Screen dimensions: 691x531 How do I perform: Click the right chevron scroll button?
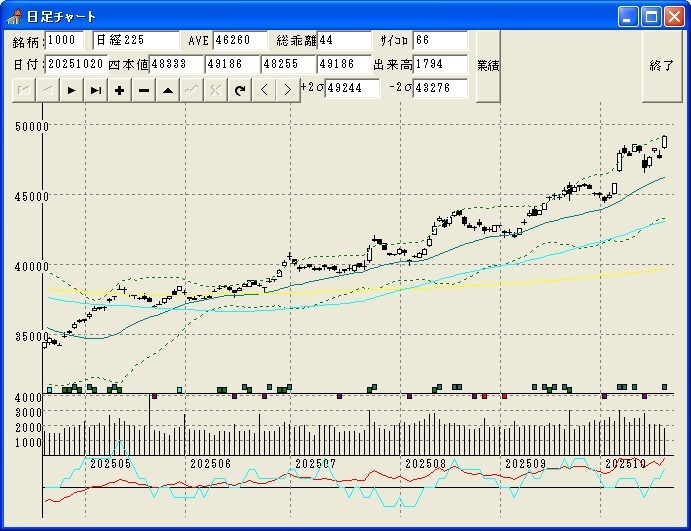tap(288, 90)
